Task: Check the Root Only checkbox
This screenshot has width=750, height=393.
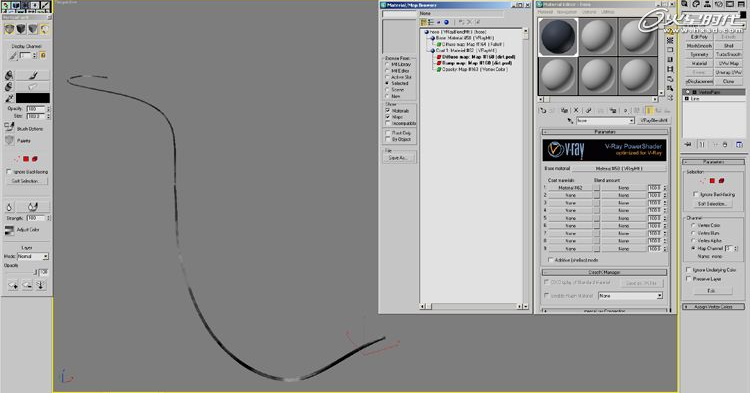Action: [x=388, y=133]
